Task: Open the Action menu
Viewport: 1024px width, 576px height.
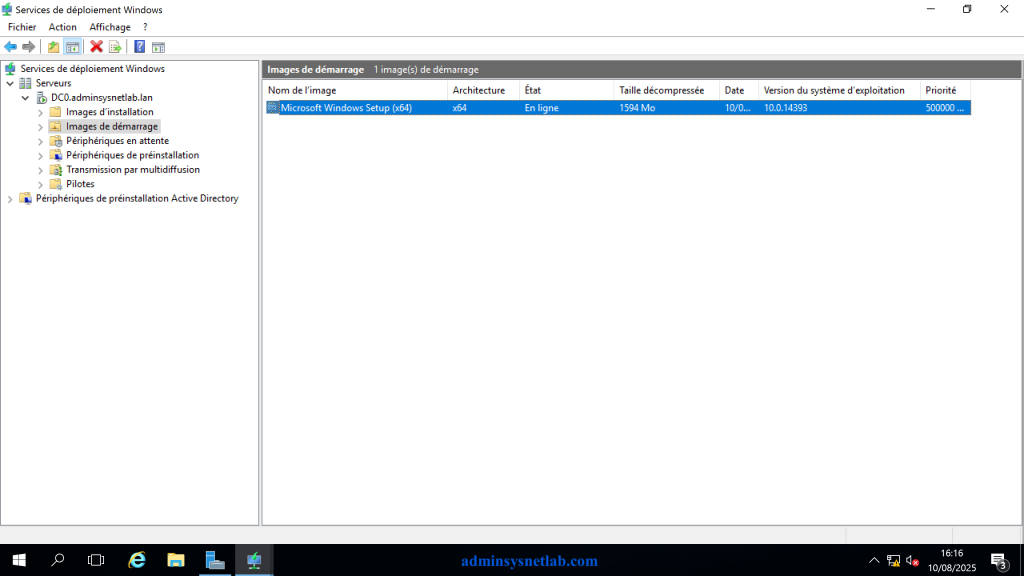Action: click(63, 27)
